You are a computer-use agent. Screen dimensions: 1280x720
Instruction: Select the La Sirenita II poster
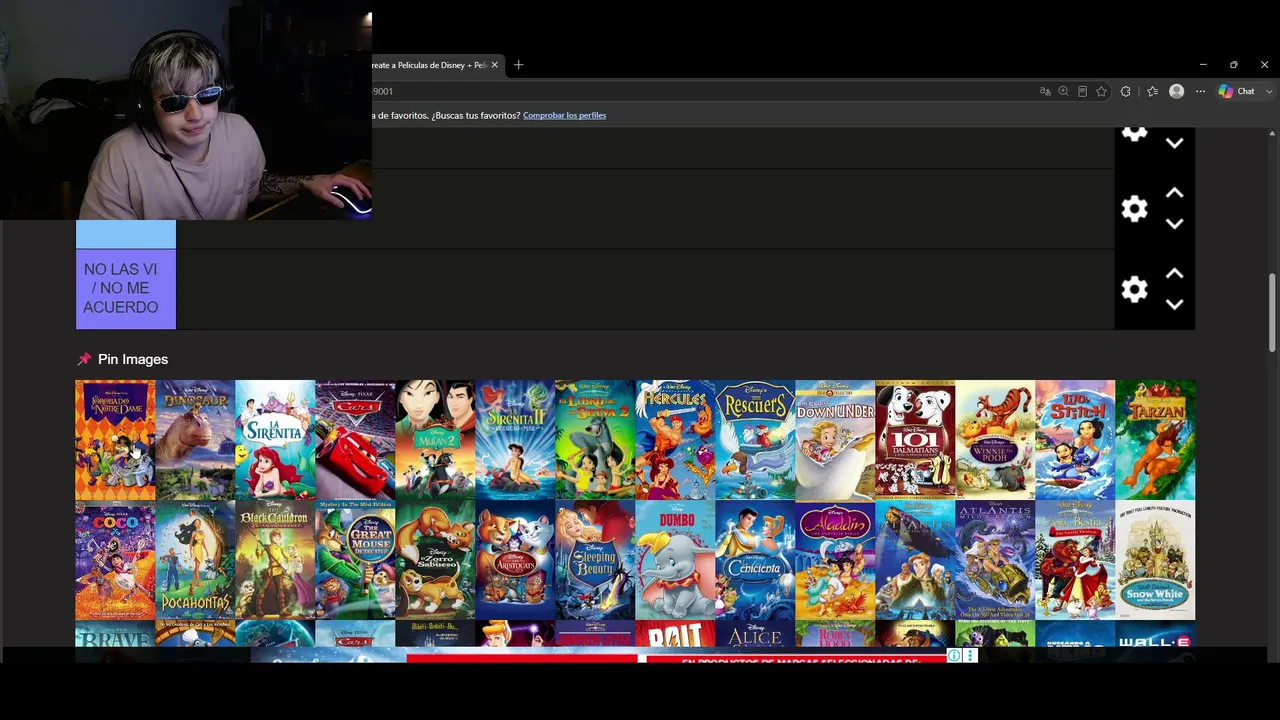pos(515,440)
